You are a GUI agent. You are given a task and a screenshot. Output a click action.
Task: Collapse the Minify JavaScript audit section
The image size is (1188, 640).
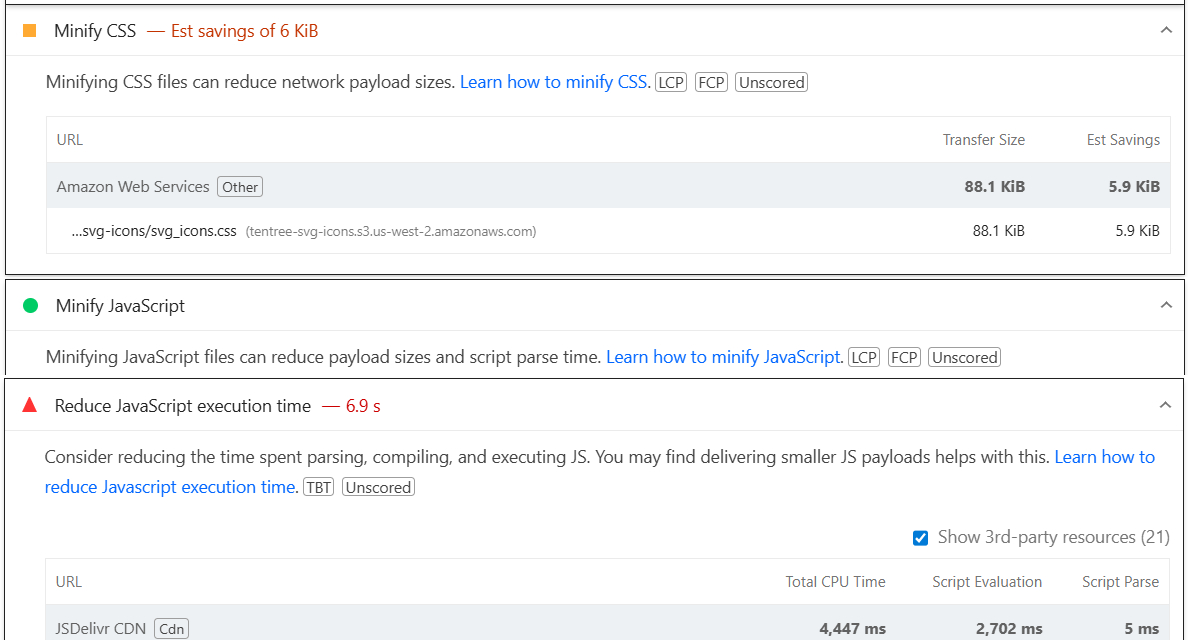(1165, 305)
